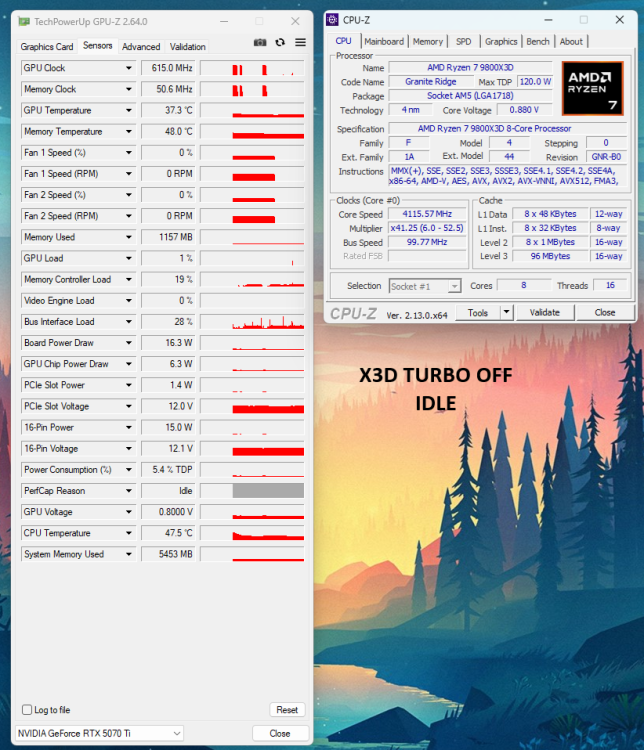The height and width of the screenshot is (750, 644).
Task: Switch to the Graphics Card tab
Action: tap(47, 46)
